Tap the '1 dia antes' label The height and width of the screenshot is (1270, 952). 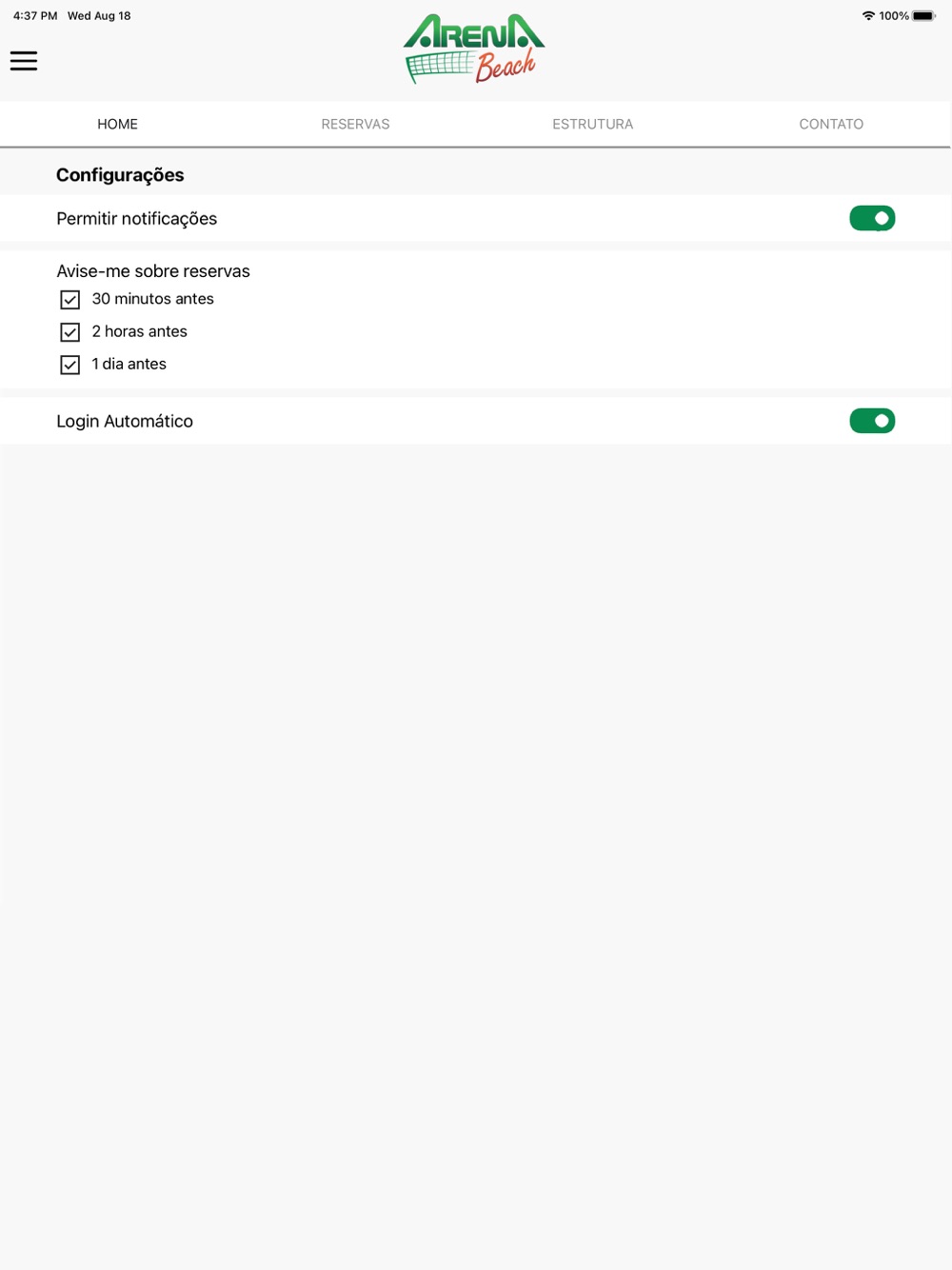[129, 364]
